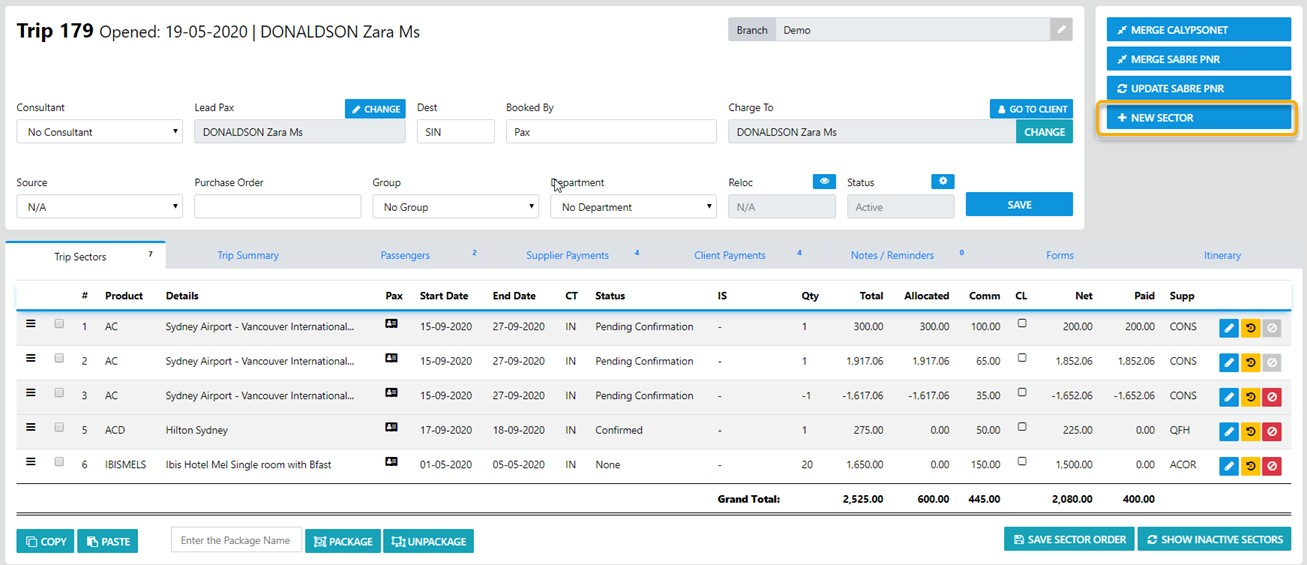Click the pax card icon for Hilton Sydney
The image size is (1307, 565).
pyautogui.click(x=392, y=428)
